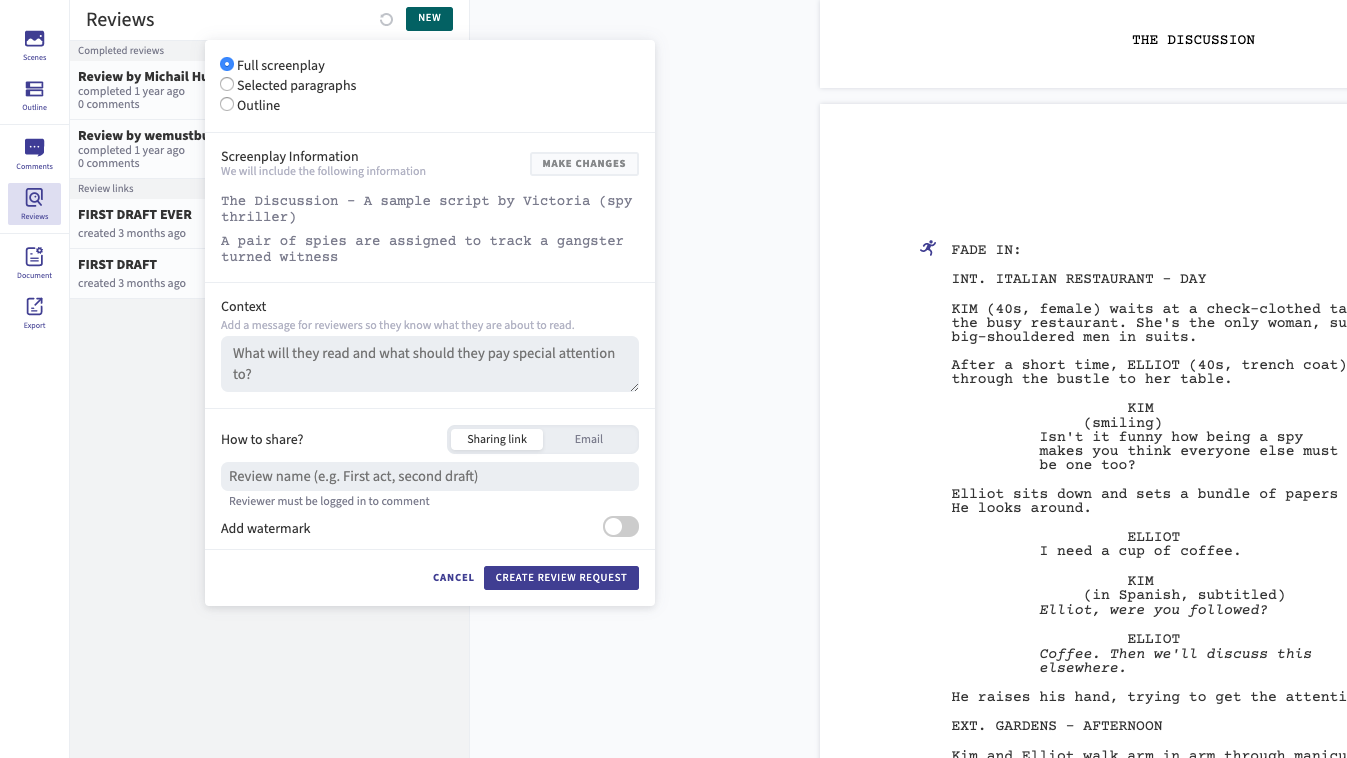The width and height of the screenshot is (1347, 758).
Task: Click the review name input field
Action: (x=430, y=476)
